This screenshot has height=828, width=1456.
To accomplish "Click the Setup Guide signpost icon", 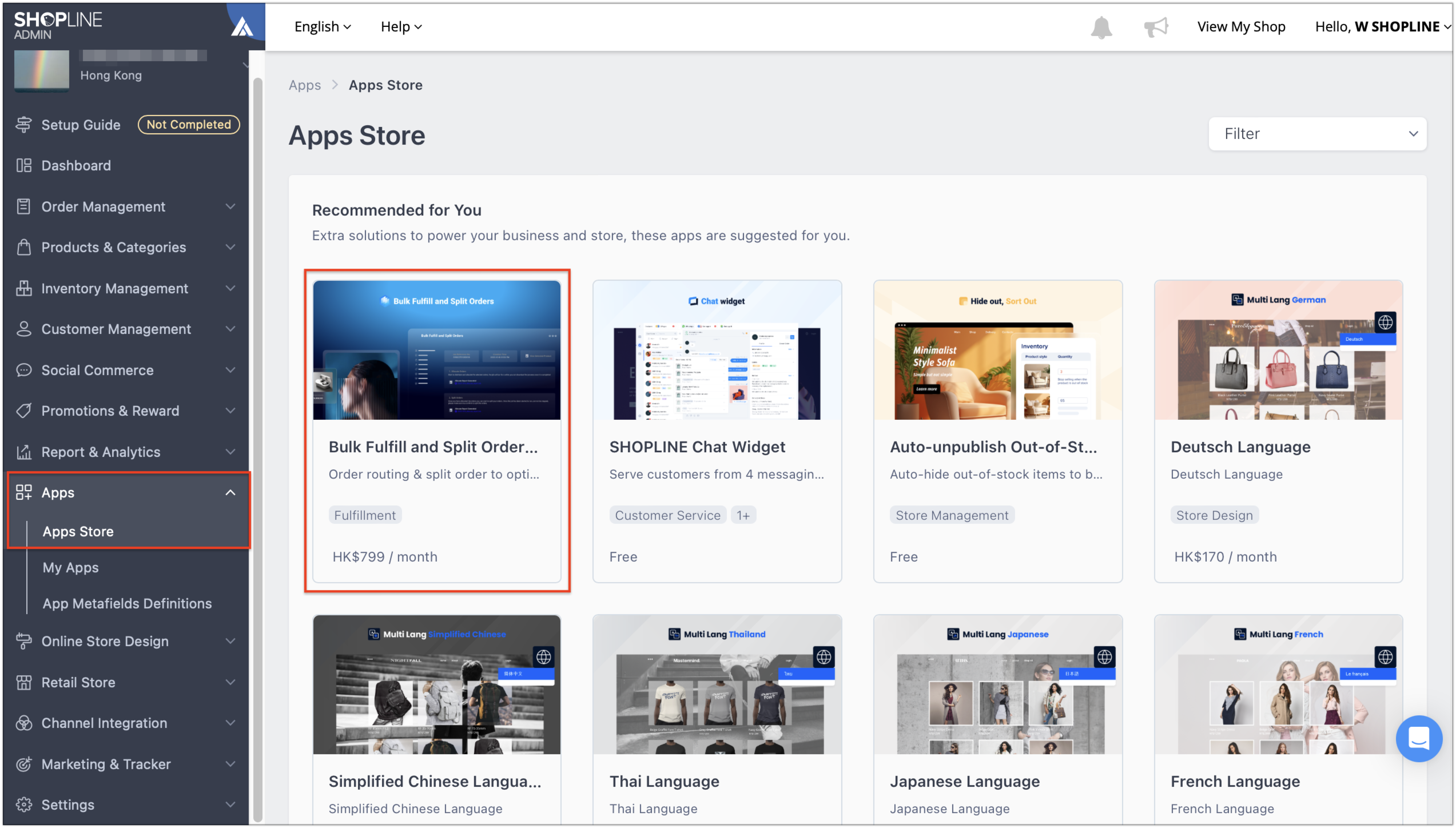I will (23, 125).
